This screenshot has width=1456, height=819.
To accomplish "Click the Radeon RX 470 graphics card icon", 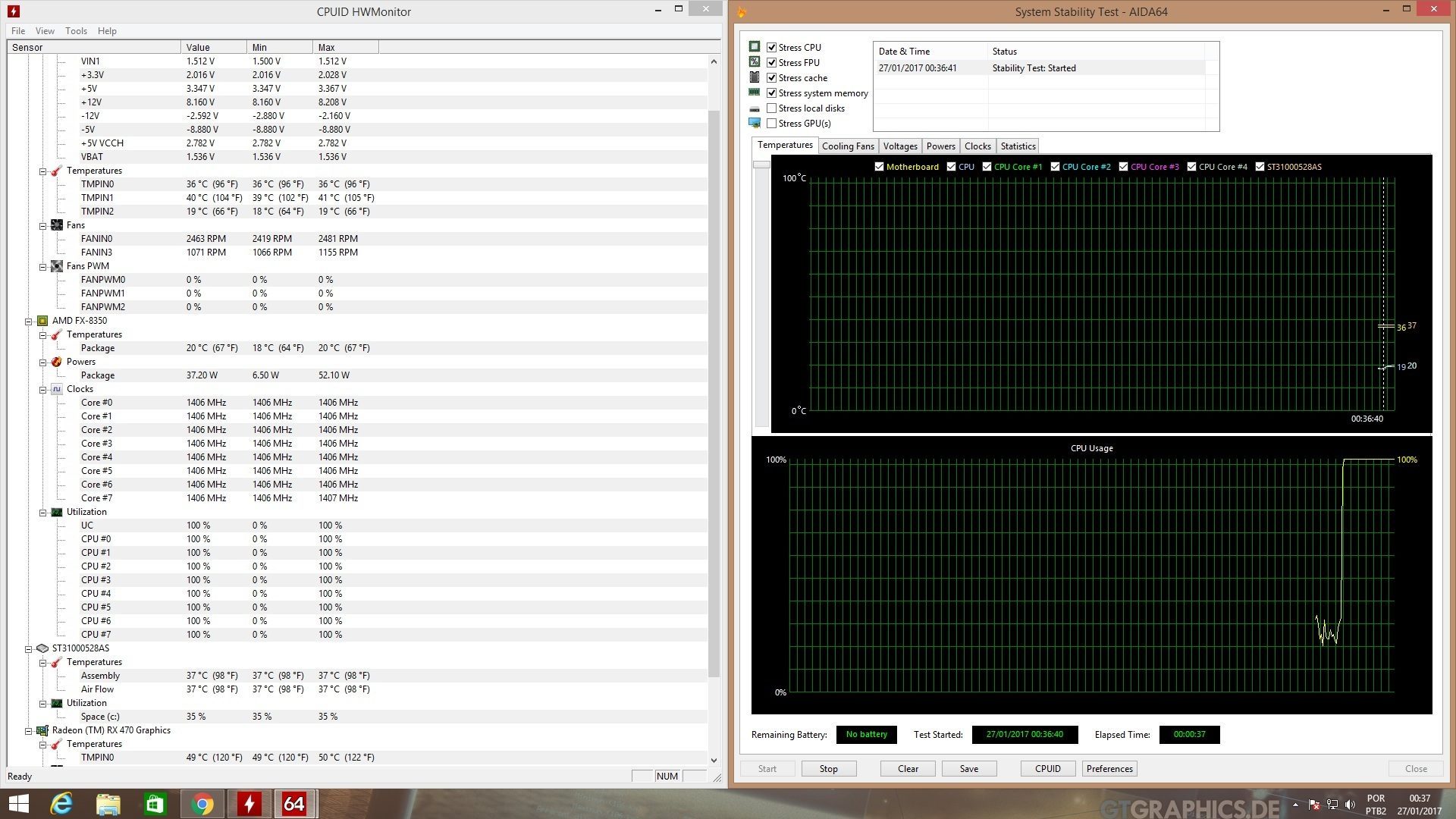I will pos(42,730).
